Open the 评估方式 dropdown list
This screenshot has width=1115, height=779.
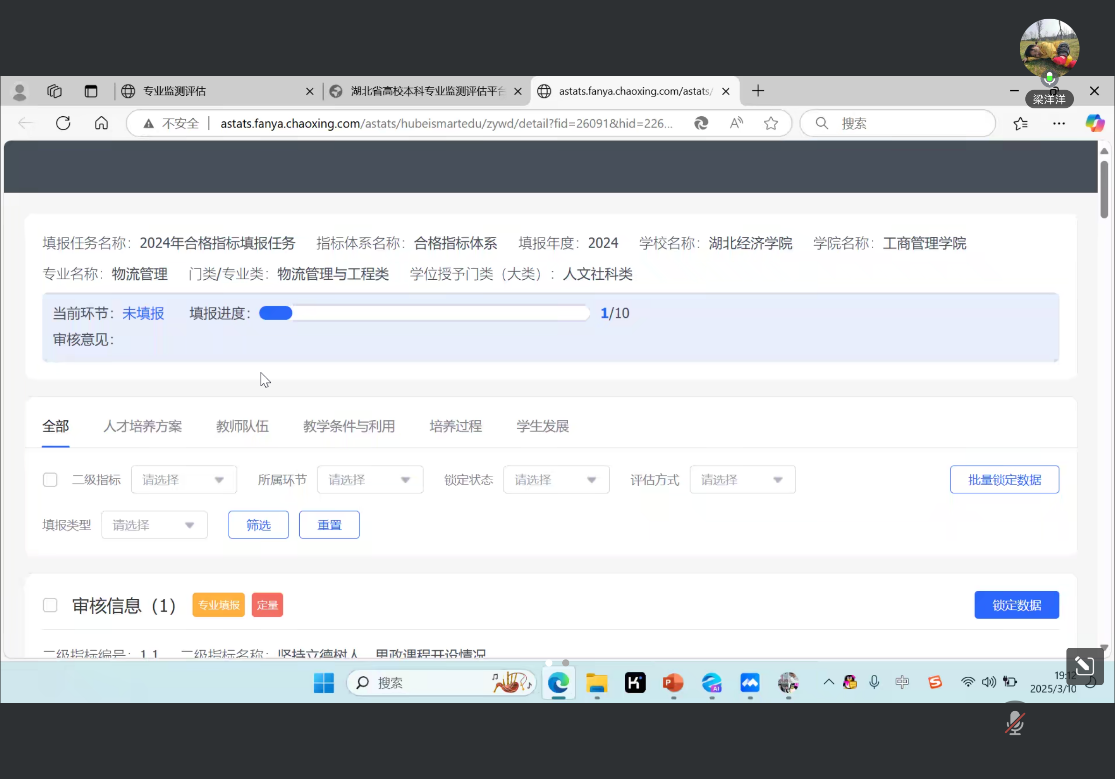click(x=742, y=480)
